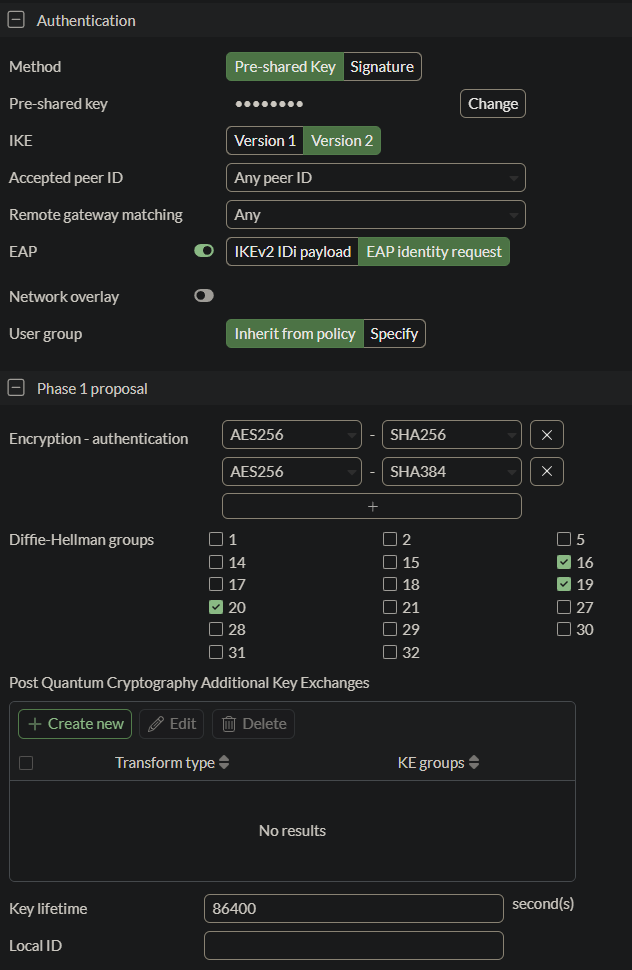The height and width of the screenshot is (970, 632).
Task: Remove the AES256-SHA256 proposal row
Action: click(x=547, y=434)
